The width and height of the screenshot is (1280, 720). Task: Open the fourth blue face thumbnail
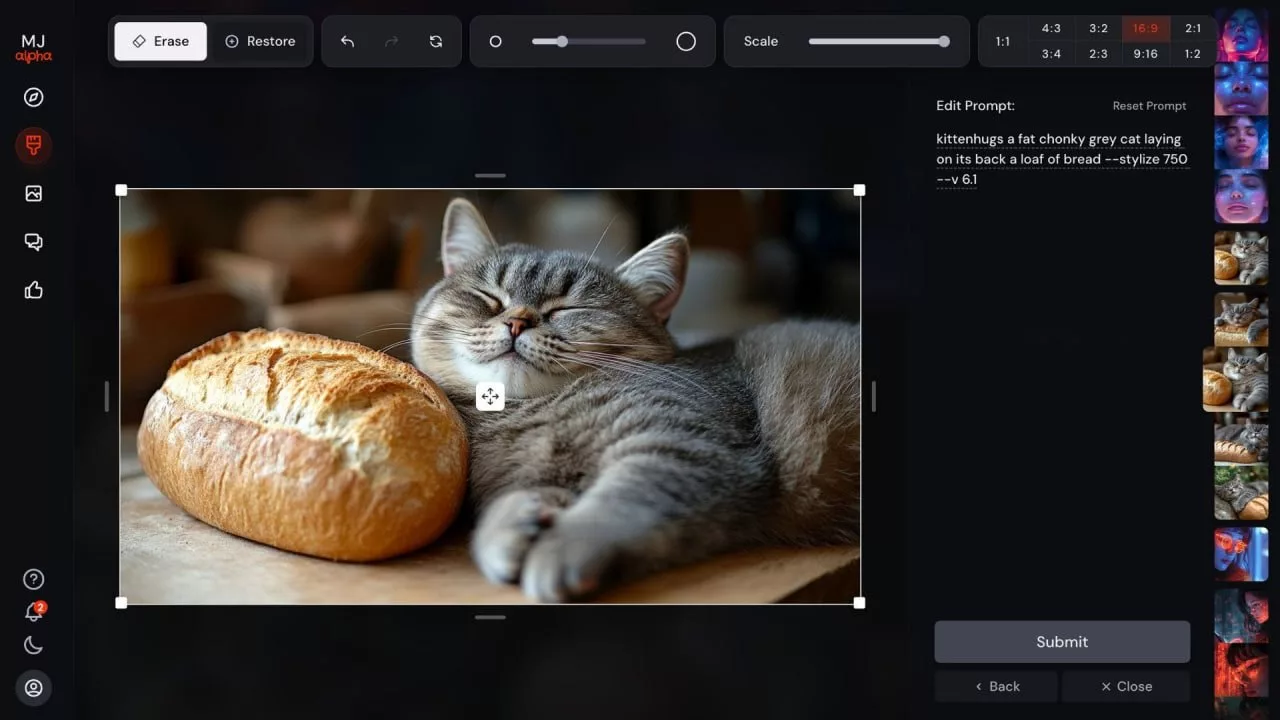pos(1241,197)
